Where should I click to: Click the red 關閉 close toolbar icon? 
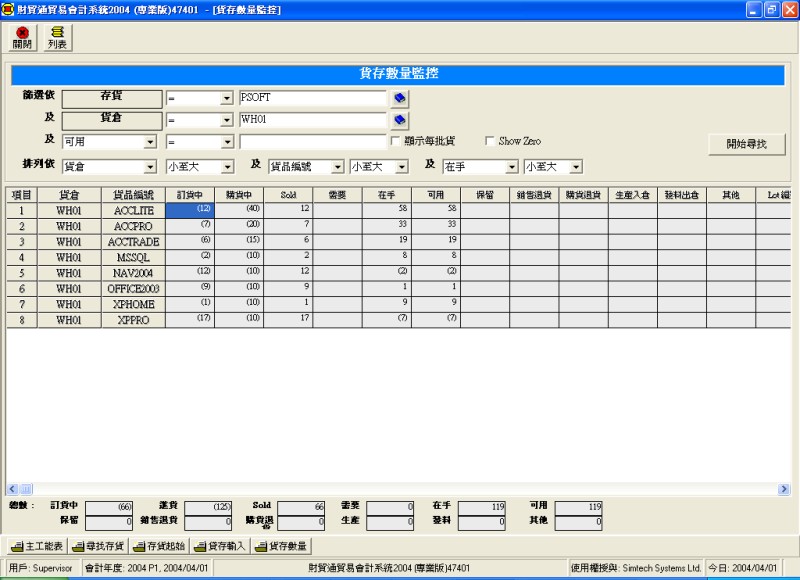[x=22, y=38]
